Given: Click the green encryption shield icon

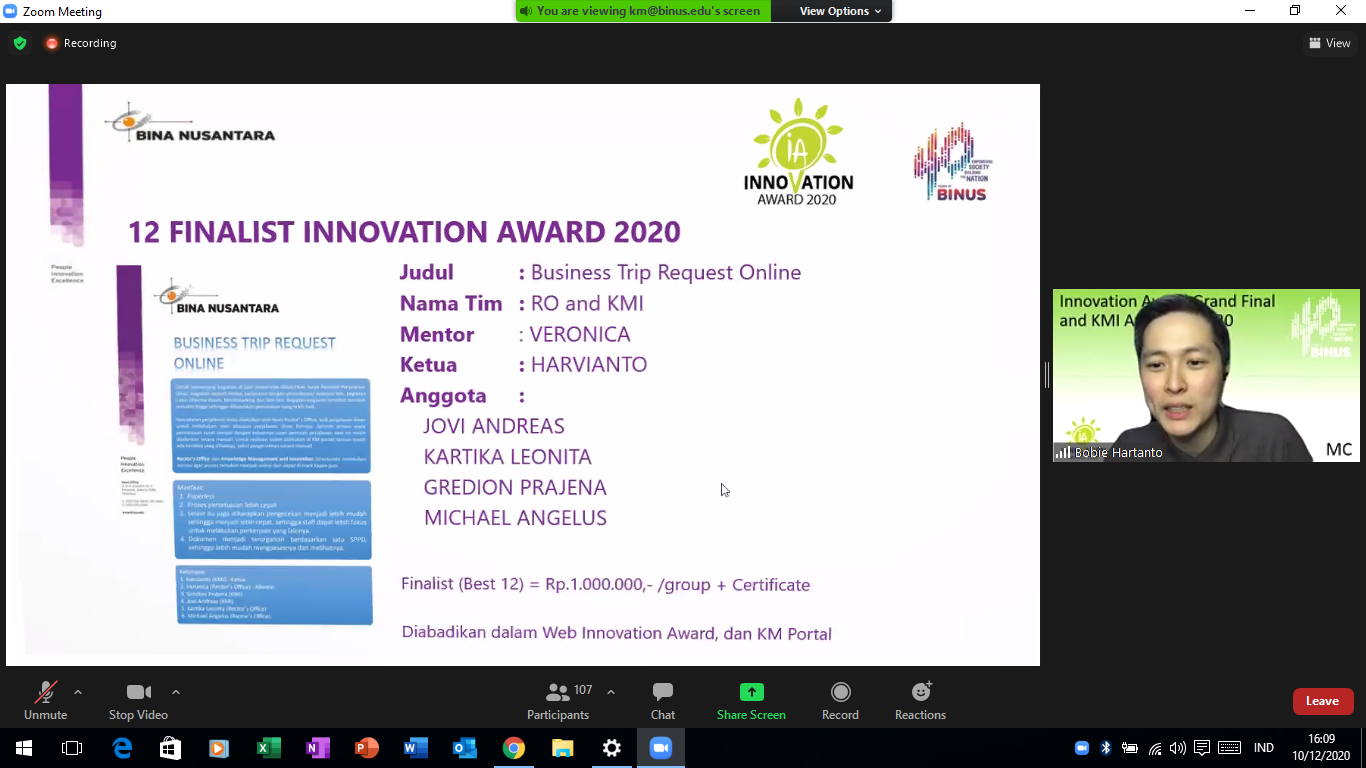Looking at the screenshot, I should 20,43.
